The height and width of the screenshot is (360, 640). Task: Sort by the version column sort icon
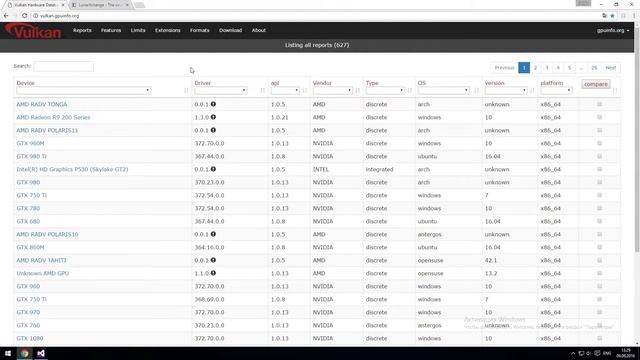(532, 90)
